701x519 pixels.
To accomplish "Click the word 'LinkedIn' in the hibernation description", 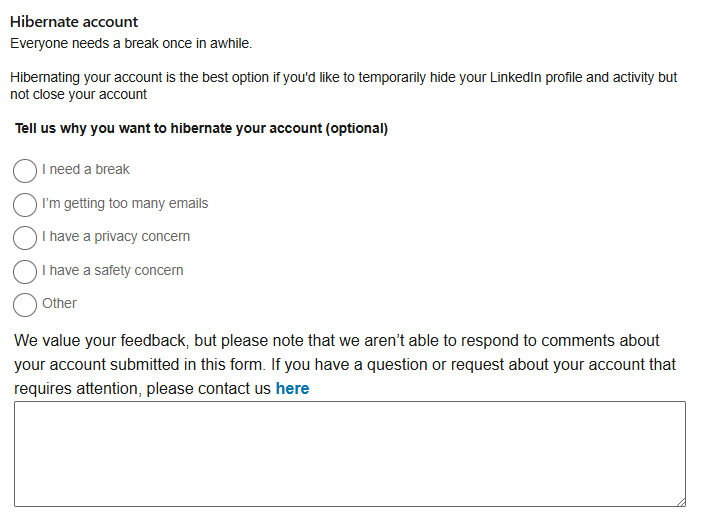I will click(x=517, y=78).
